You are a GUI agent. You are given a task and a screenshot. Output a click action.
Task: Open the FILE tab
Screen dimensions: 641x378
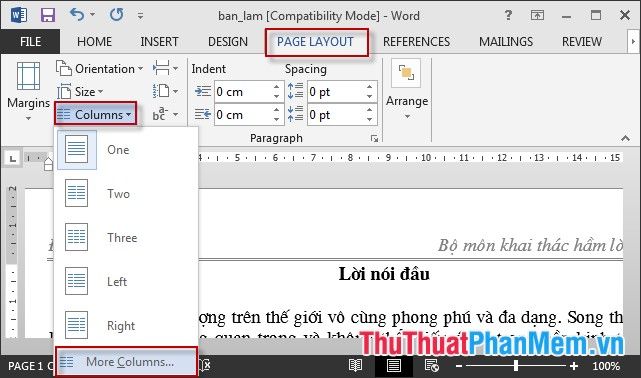point(30,42)
